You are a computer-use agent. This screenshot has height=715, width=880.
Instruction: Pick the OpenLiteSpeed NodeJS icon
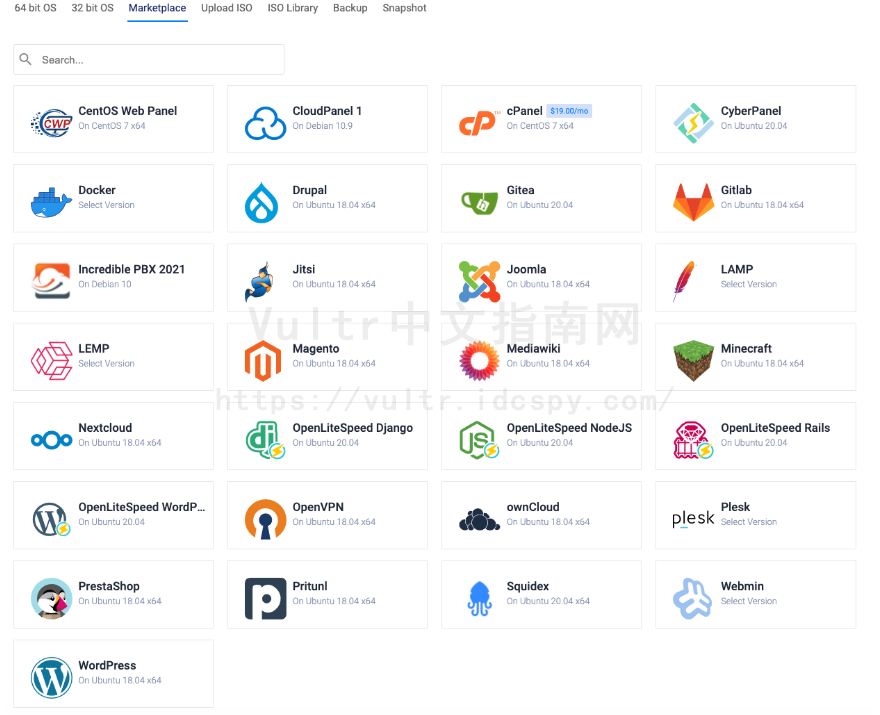(479, 440)
